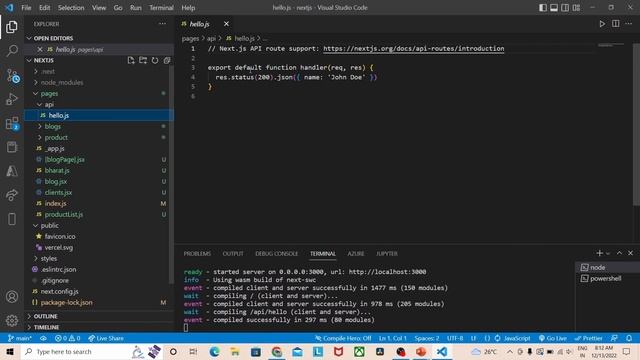Open errors and warnings count
Image resolution: width=640 pixels, height=360 pixels.
(x=68, y=338)
